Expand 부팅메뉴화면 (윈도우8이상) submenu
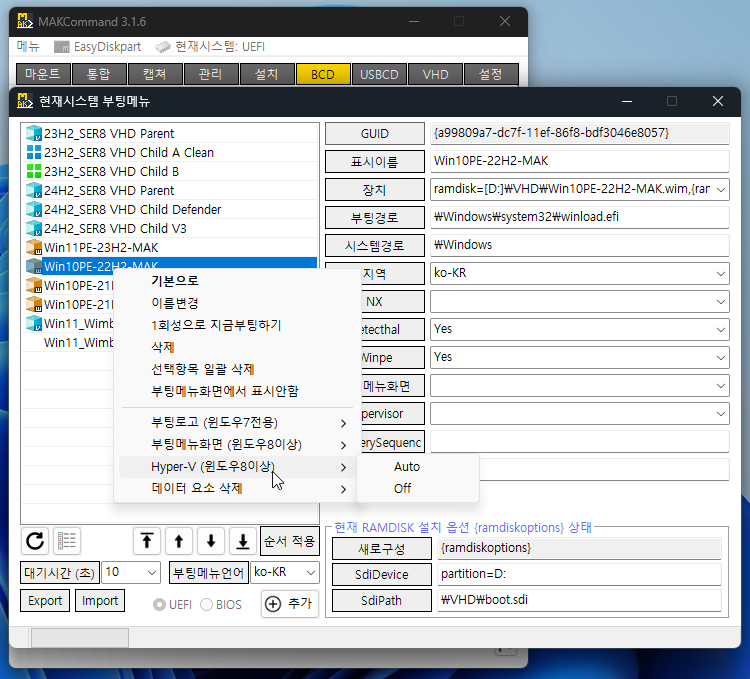The image size is (750, 679). [237, 445]
